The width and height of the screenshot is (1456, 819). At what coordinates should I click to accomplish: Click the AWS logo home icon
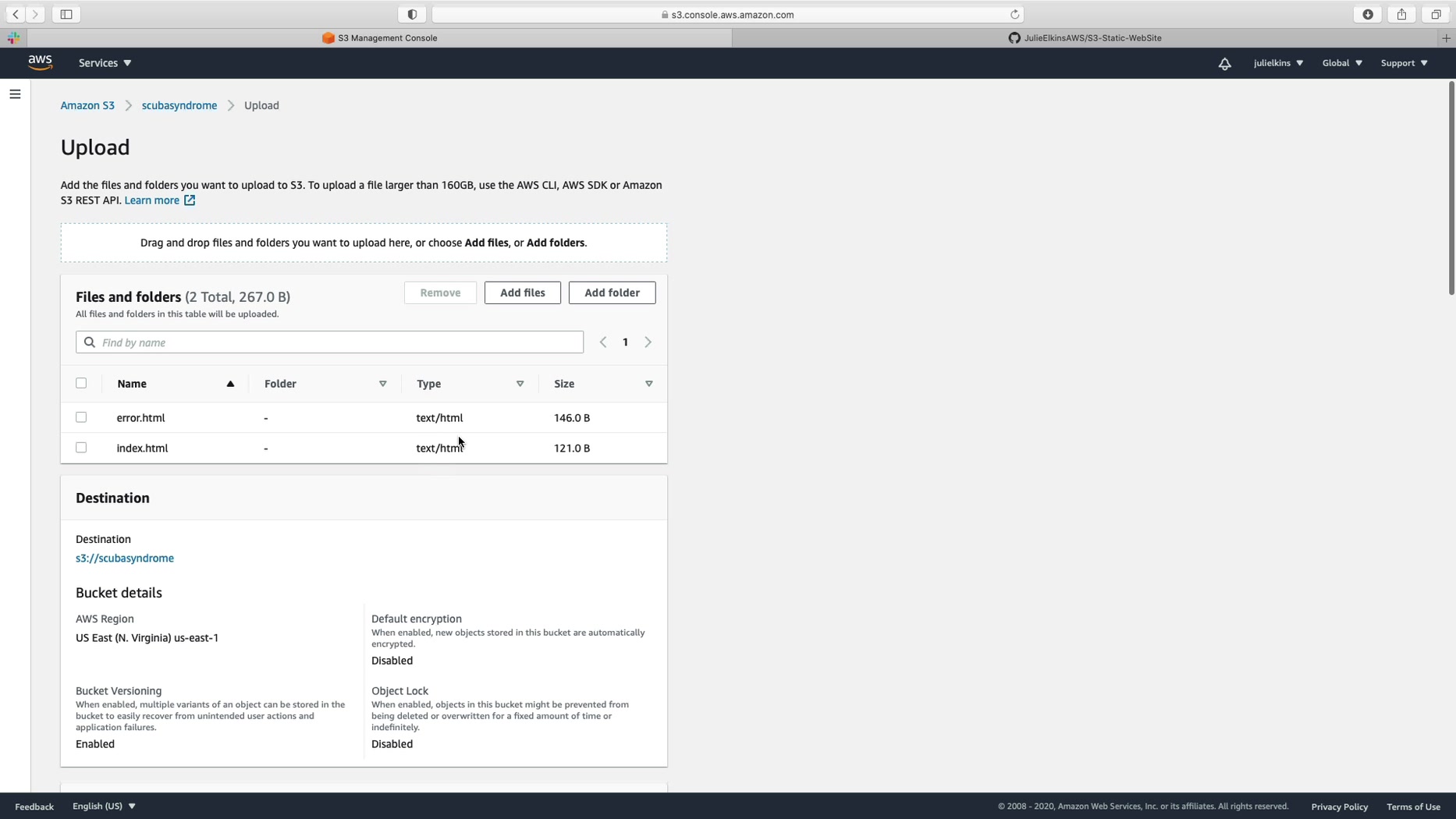40,62
